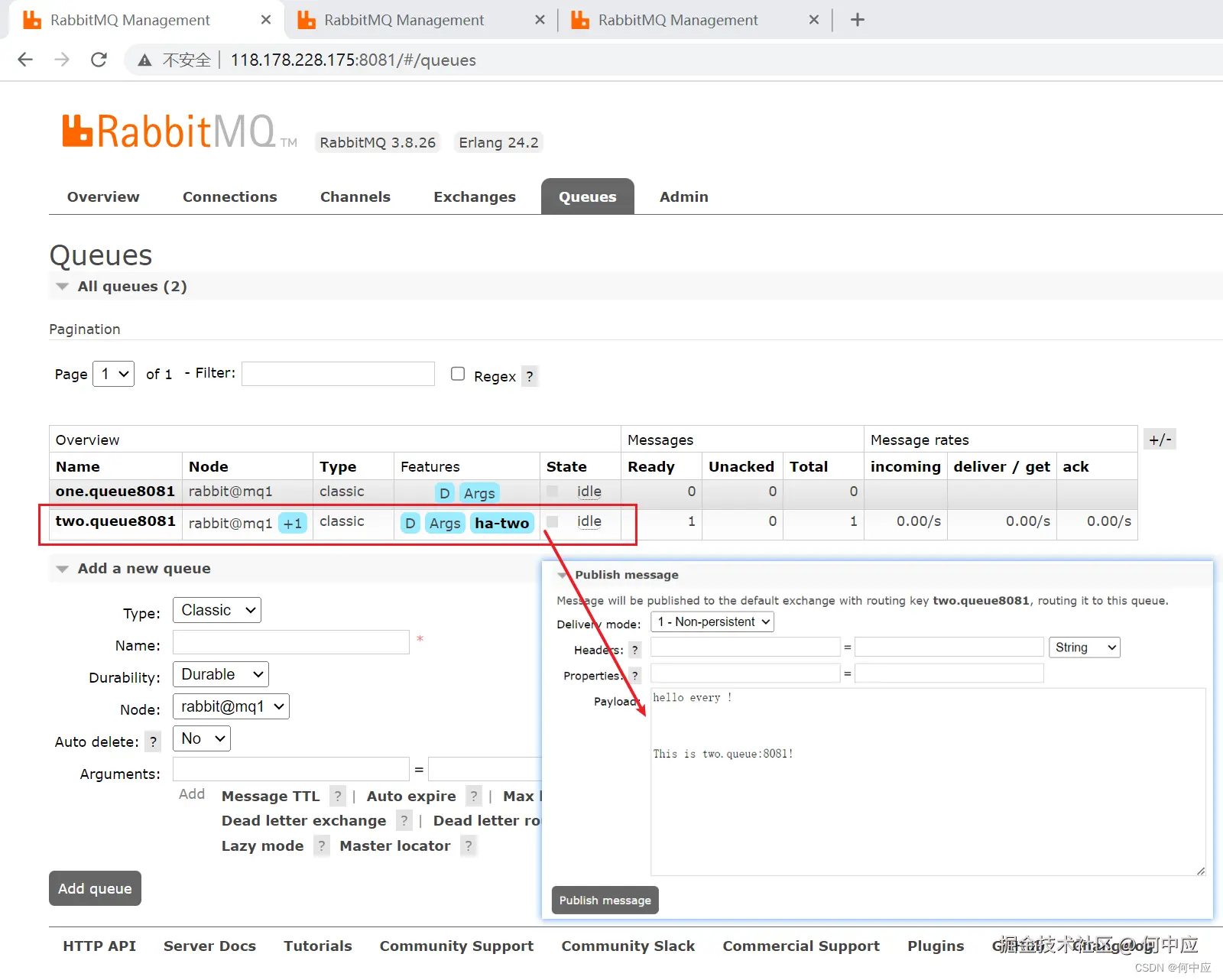The height and width of the screenshot is (980, 1223).
Task: Open the Page number dropdown
Action: pos(113,374)
